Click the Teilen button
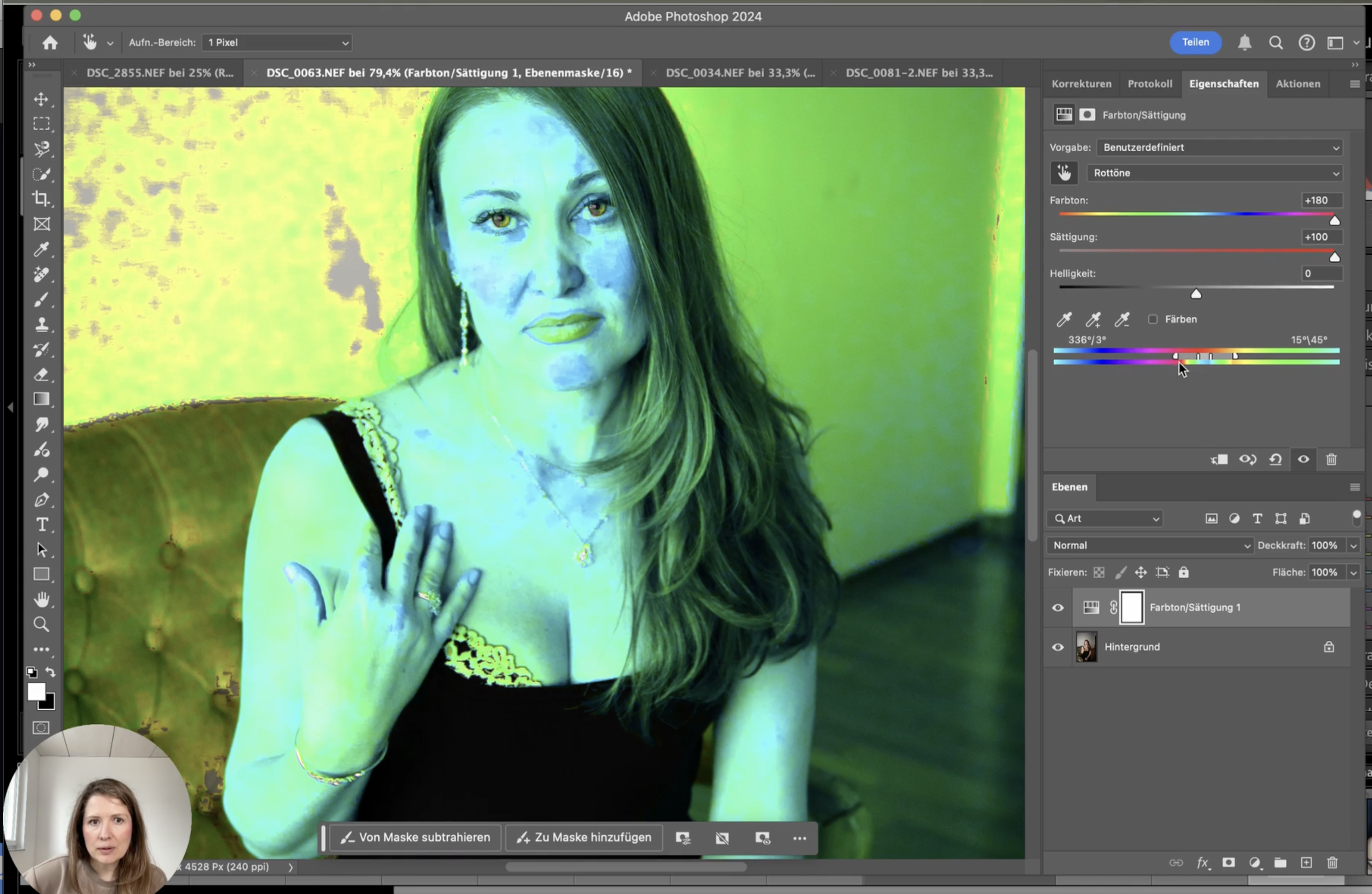Viewport: 1372px width, 894px height. pyautogui.click(x=1195, y=43)
